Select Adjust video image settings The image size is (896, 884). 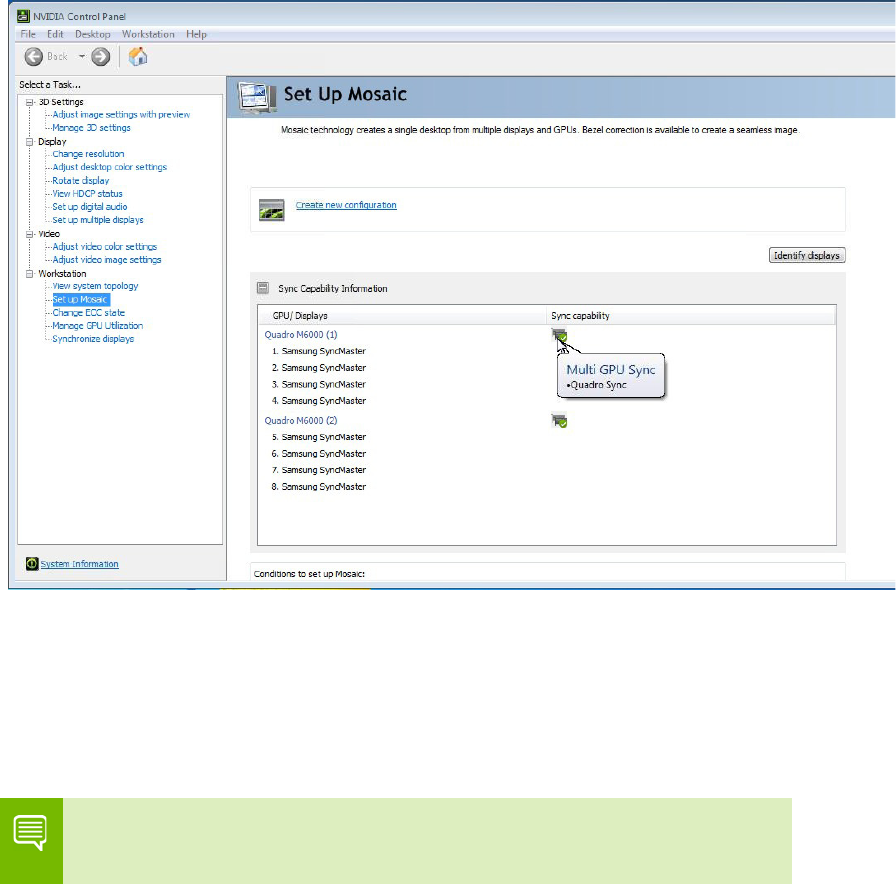[107, 260]
